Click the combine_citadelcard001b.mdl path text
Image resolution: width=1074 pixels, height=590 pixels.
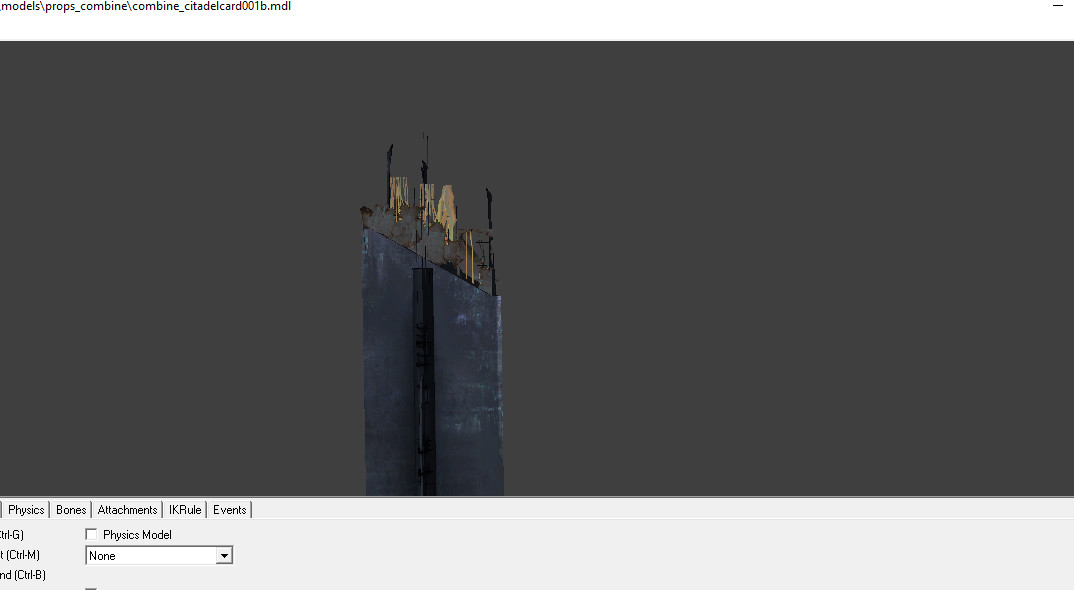145,5
